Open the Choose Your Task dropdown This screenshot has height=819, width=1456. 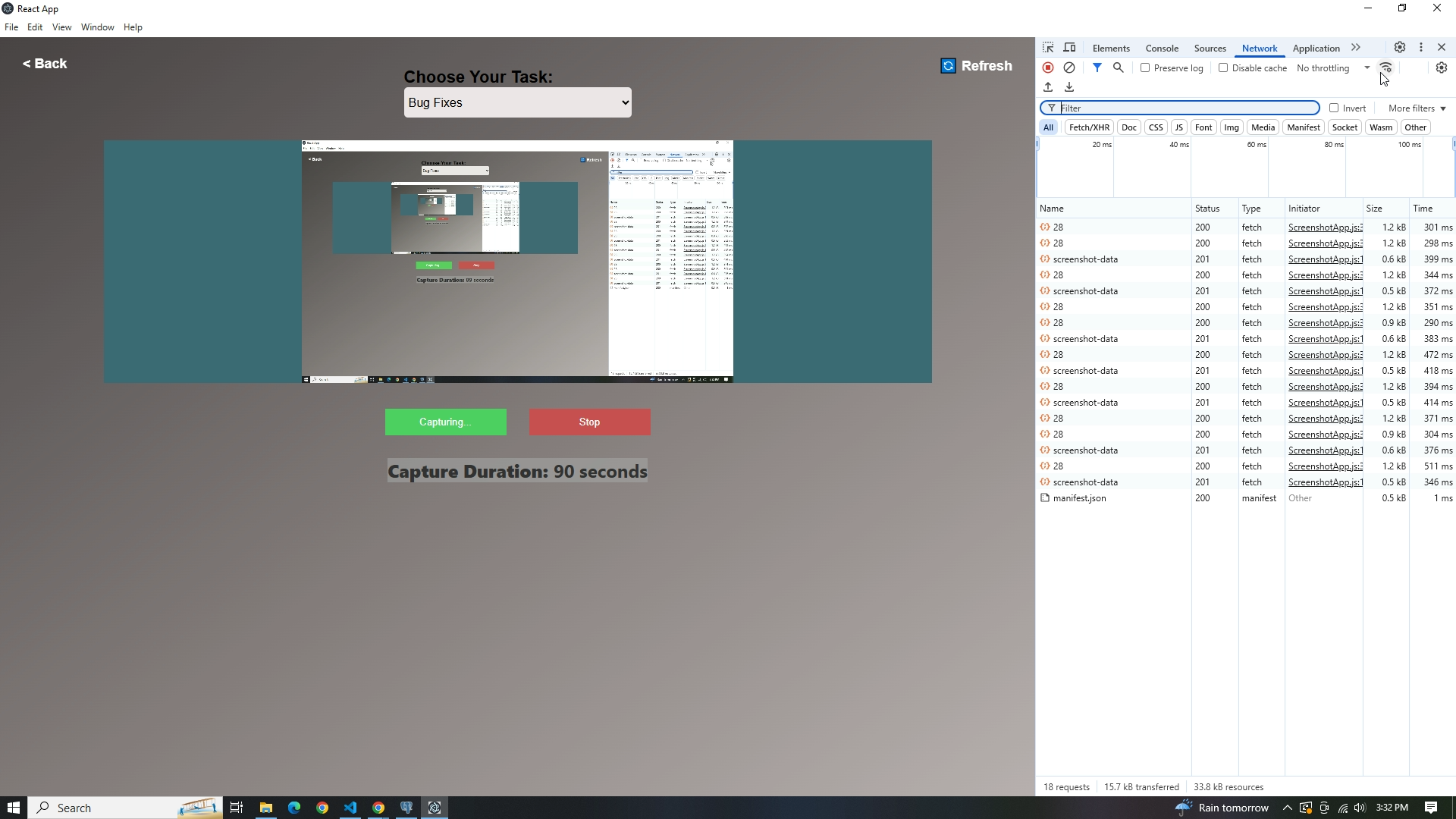518,102
